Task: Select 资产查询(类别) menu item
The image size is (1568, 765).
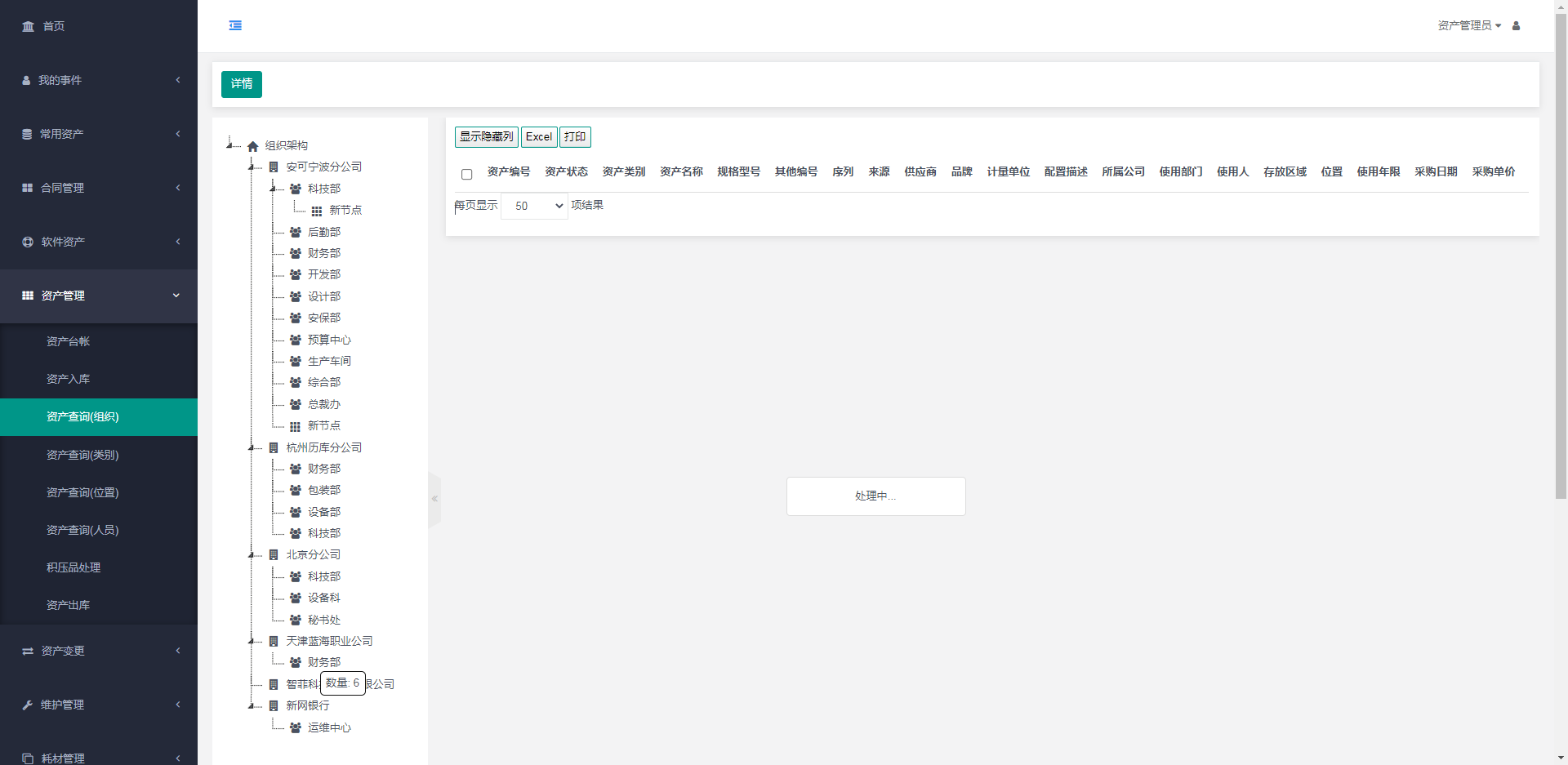Action: click(82, 455)
